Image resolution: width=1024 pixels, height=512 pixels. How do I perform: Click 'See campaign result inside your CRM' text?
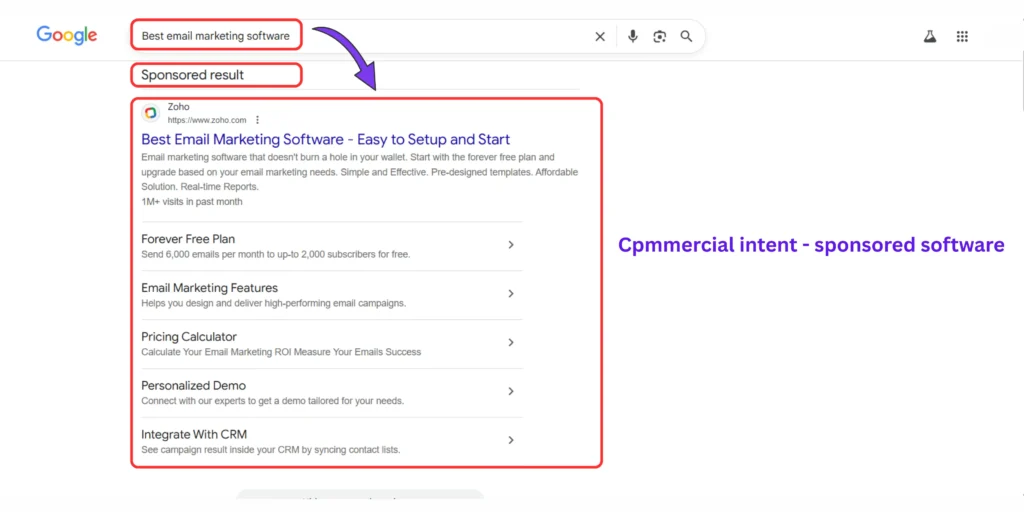click(x=270, y=450)
